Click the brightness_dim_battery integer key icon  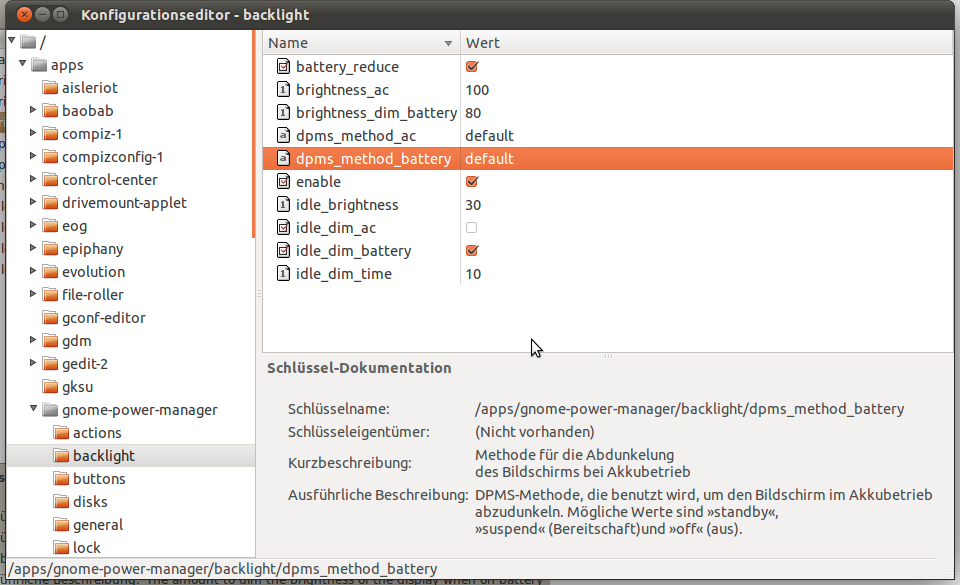pyautogui.click(x=283, y=113)
